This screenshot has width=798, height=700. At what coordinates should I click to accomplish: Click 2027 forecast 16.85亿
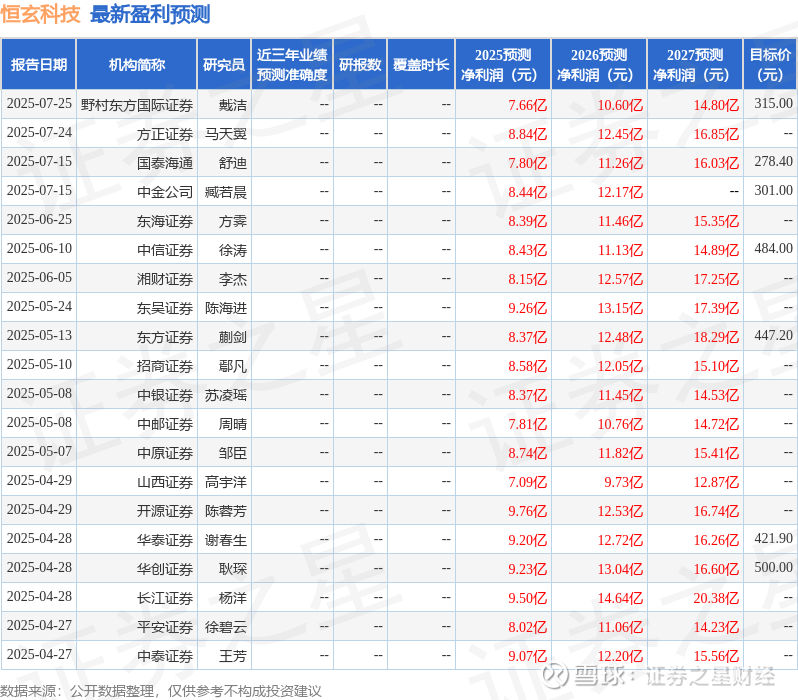click(717, 134)
